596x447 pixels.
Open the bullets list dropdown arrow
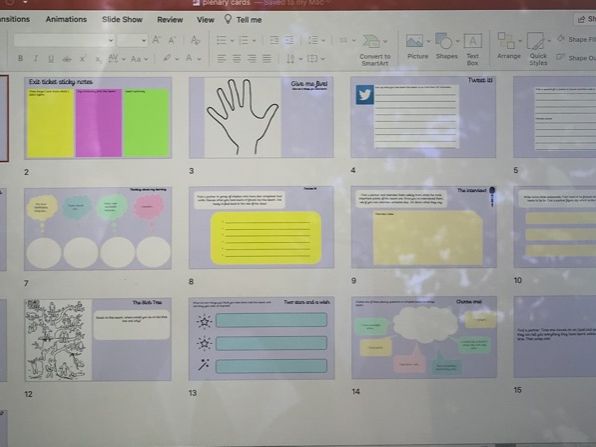point(232,41)
